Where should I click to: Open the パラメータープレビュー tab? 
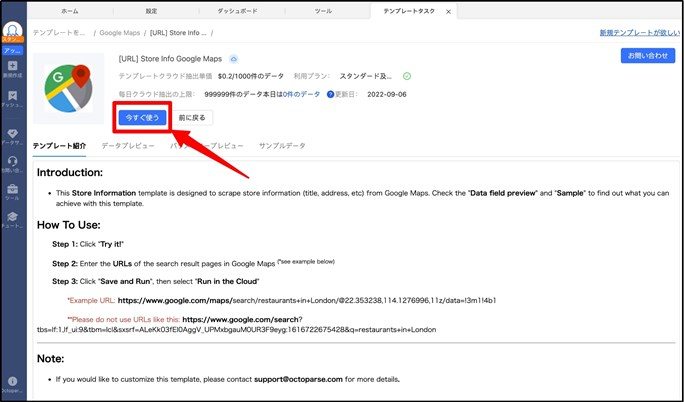(x=207, y=146)
